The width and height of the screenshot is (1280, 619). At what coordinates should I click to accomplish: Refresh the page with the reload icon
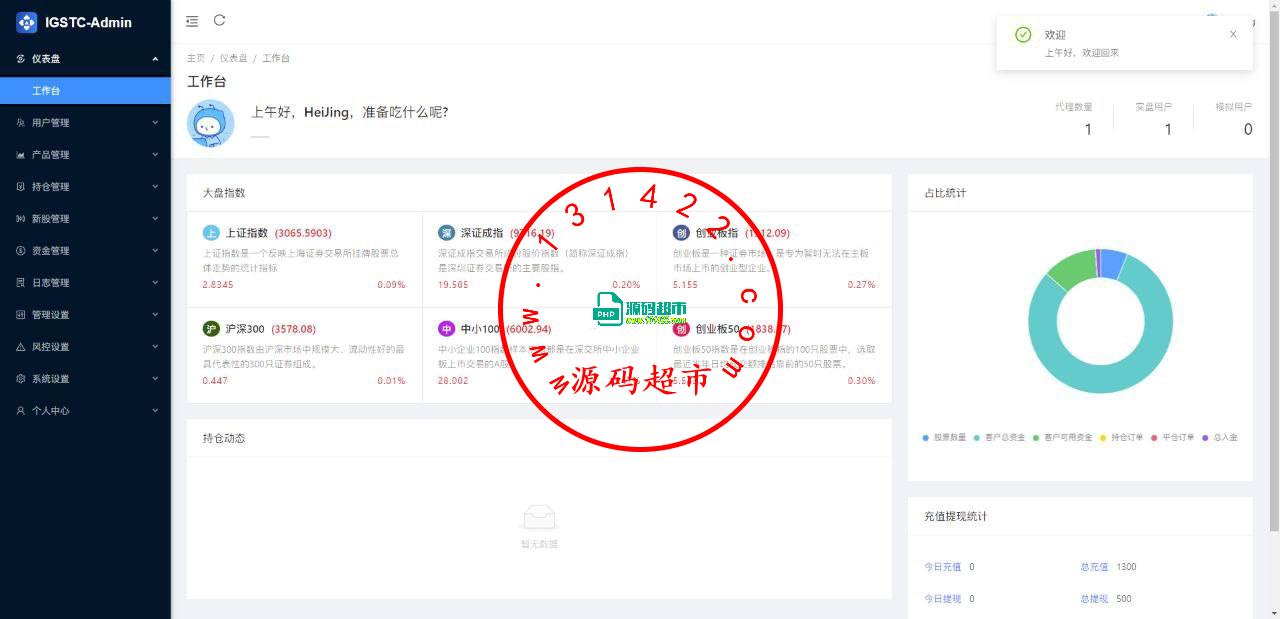pyautogui.click(x=220, y=20)
